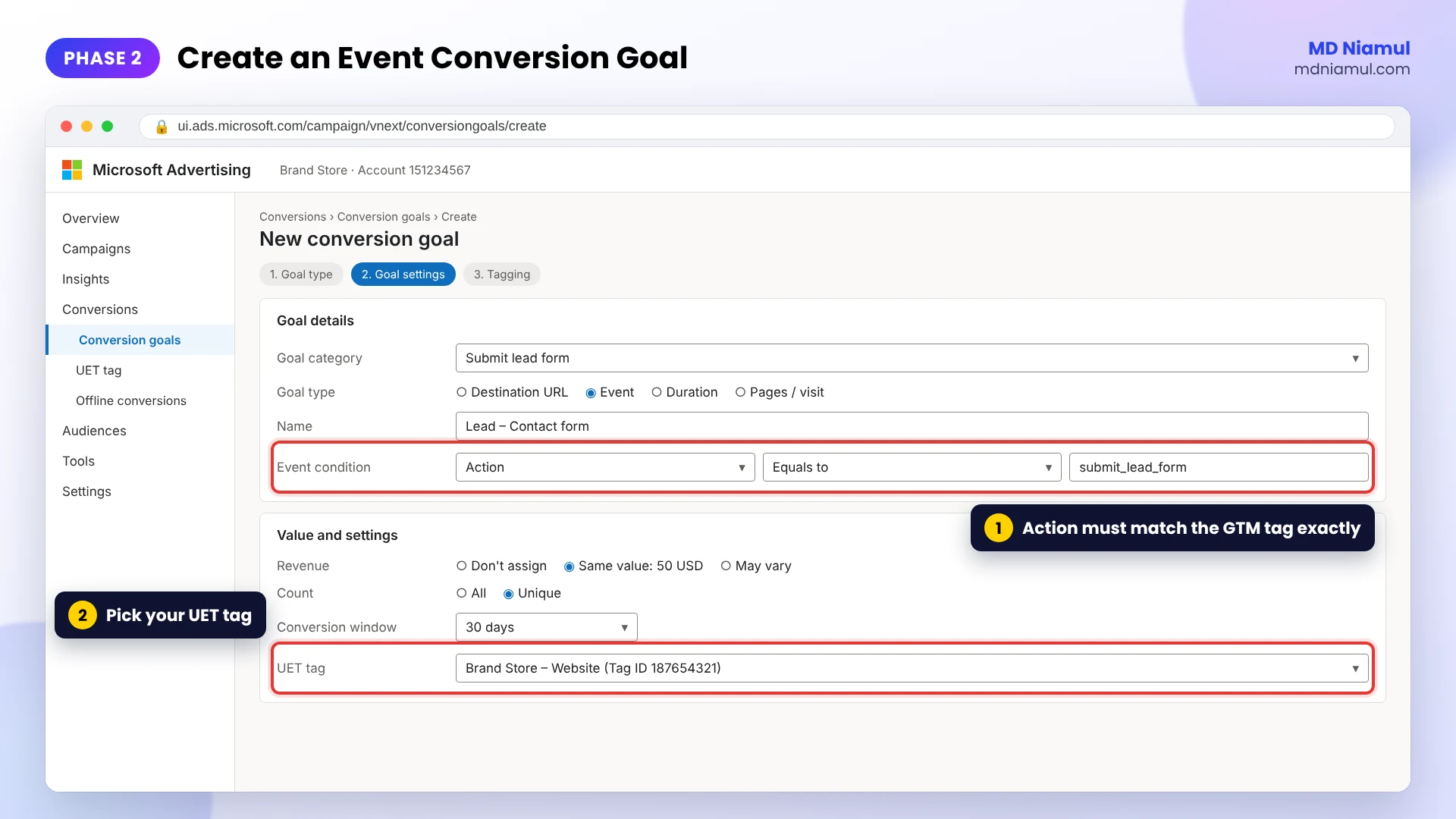This screenshot has width=1456, height=819.
Task: Choose Pages / visit goal type
Action: coord(780,392)
